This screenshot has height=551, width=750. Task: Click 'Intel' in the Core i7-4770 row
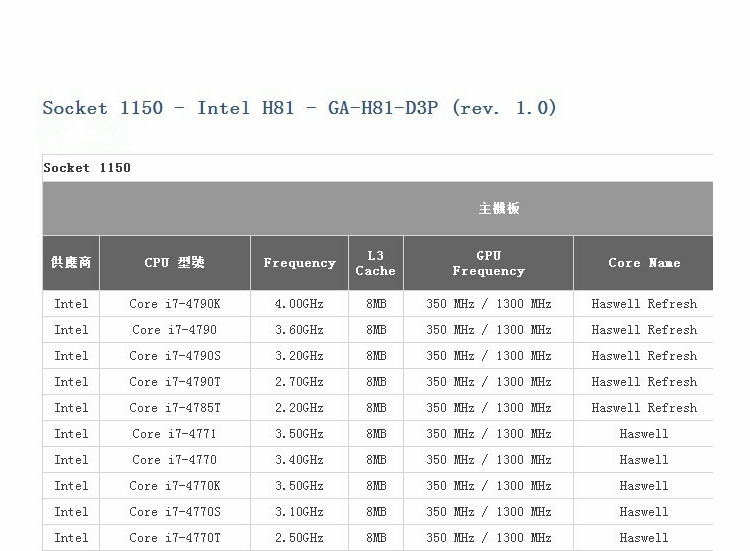71,460
